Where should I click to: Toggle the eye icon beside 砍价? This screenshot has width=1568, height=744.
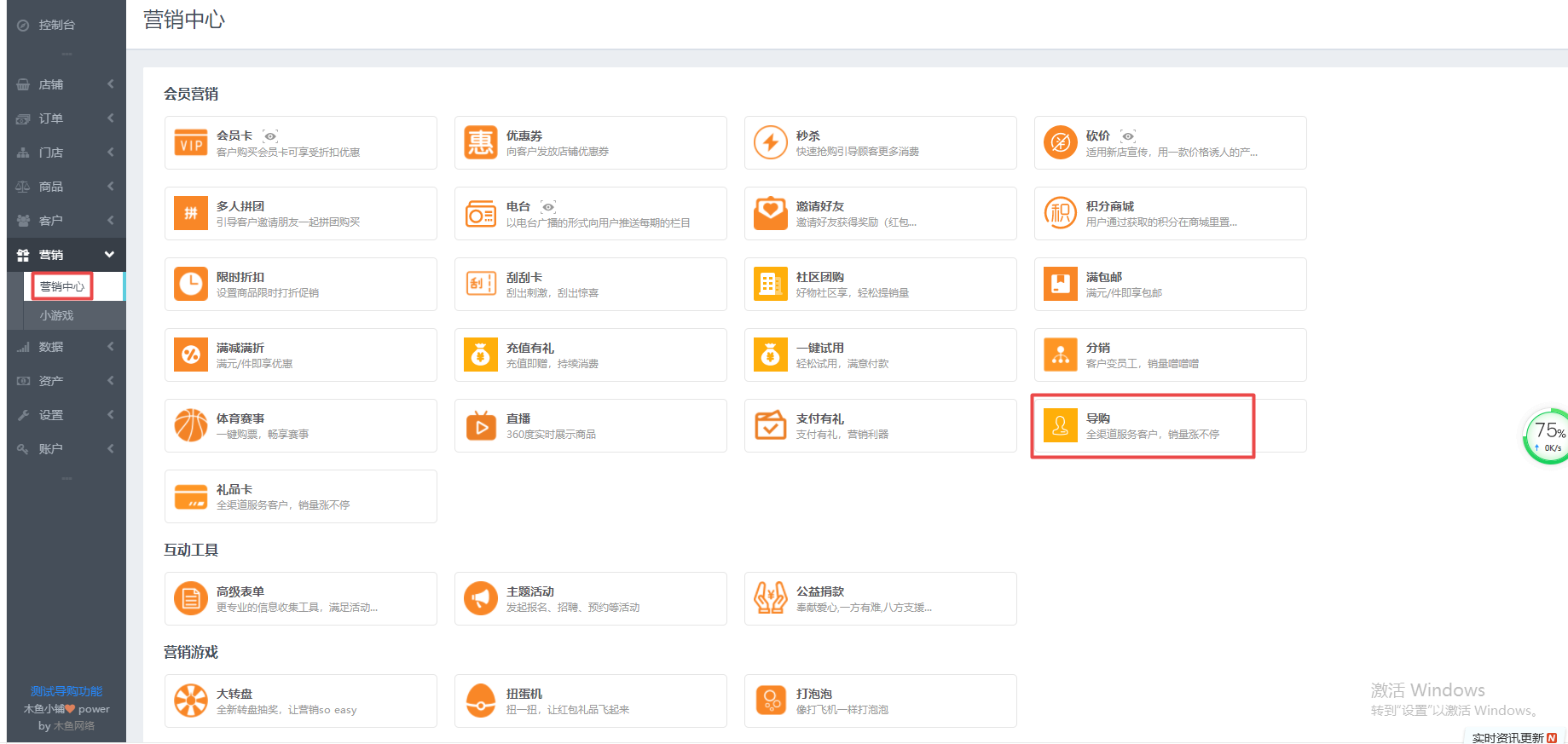click(x=1128, y=136)
